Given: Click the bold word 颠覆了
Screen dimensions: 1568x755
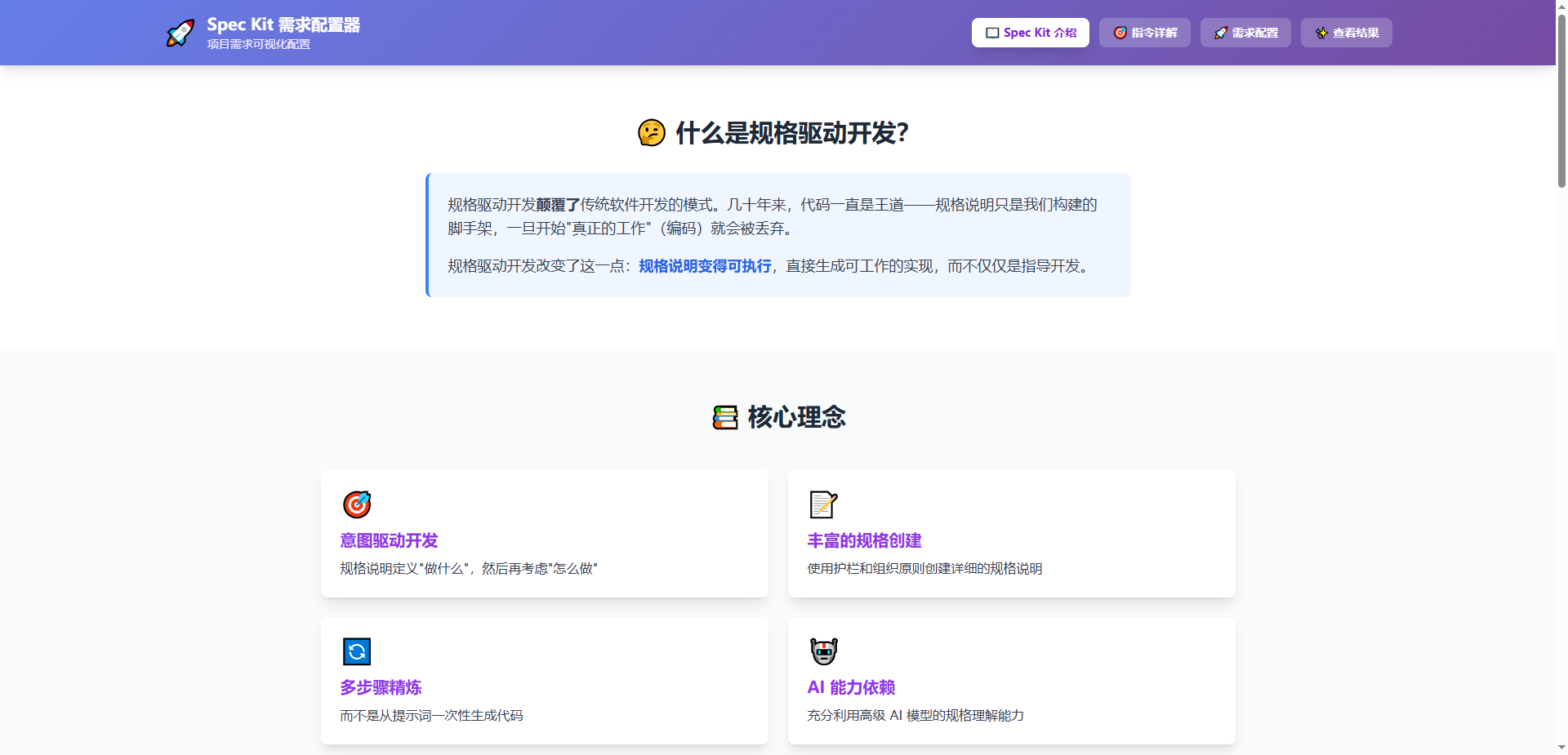Looking at the screenshot, I should tap(558, 205).
